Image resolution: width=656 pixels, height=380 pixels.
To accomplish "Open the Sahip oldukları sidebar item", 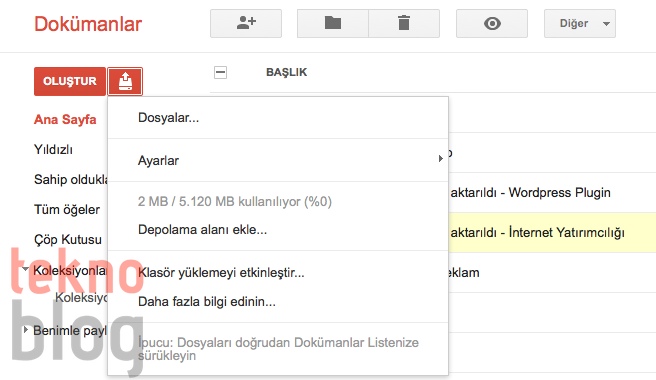I will [71, 180].
